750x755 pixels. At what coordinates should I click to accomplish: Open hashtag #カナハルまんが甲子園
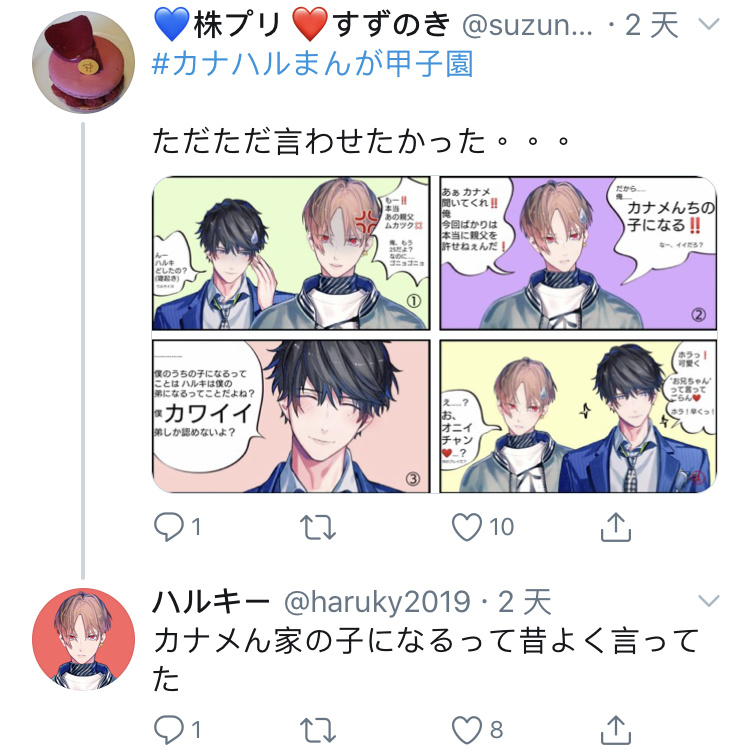point(312,64)
